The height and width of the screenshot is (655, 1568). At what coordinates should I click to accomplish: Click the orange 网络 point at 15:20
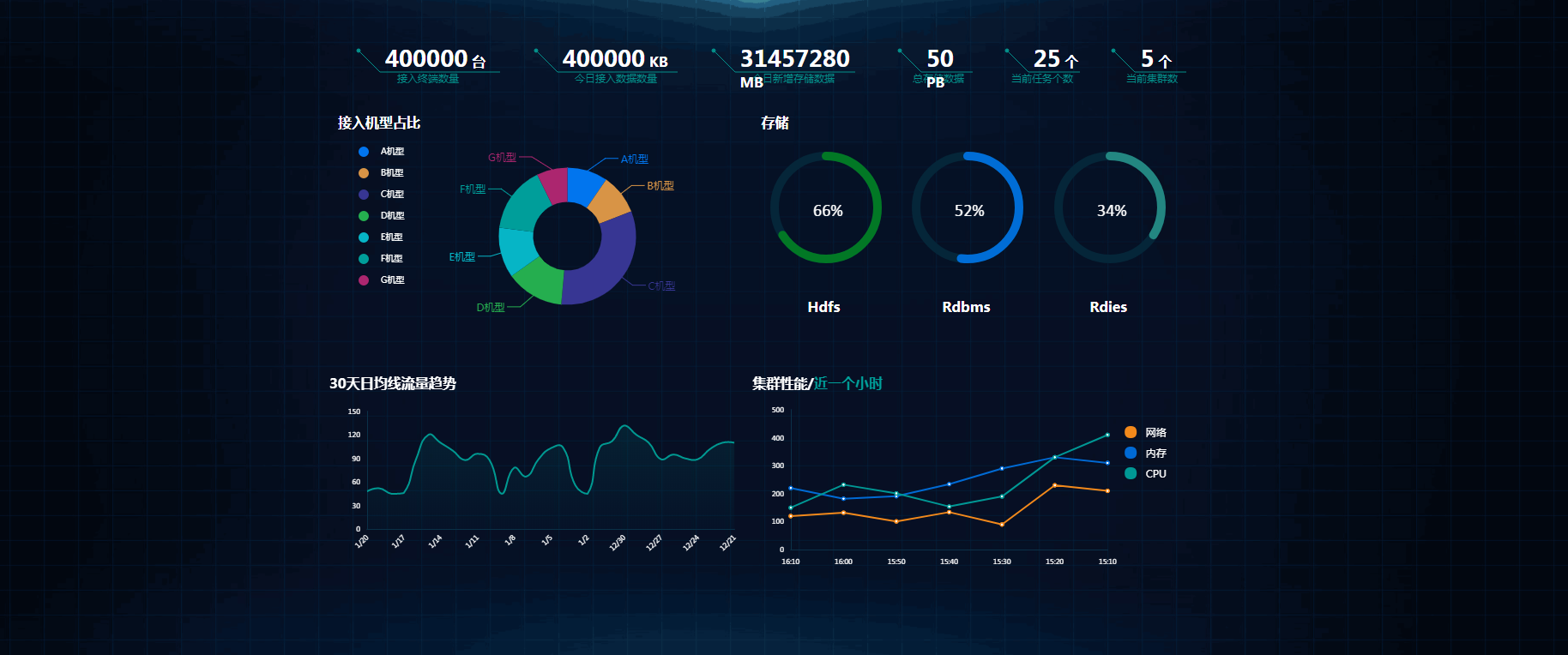point(1054,485)
